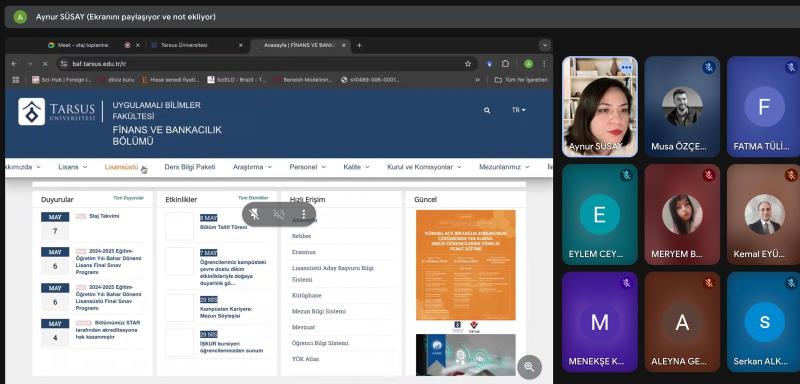Expand the Personel menu
800x384 pixels.
[308, 167]
